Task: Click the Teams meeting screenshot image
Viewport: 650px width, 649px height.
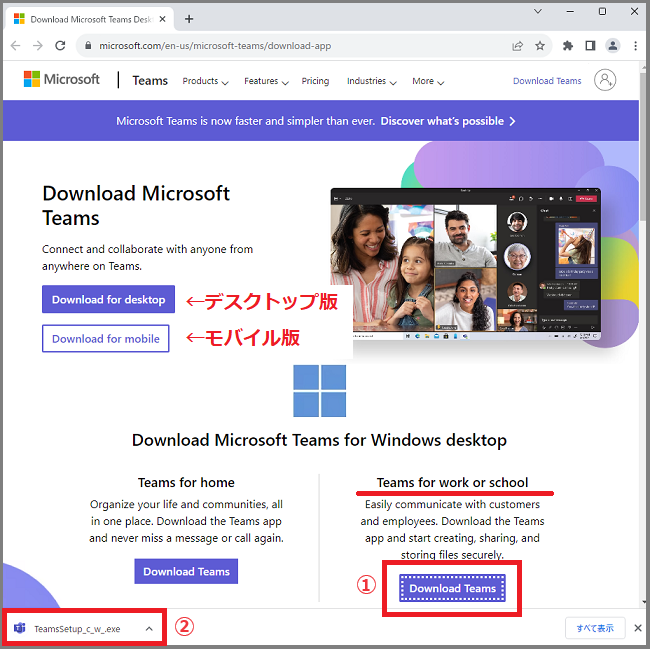Action: (466, 264)
